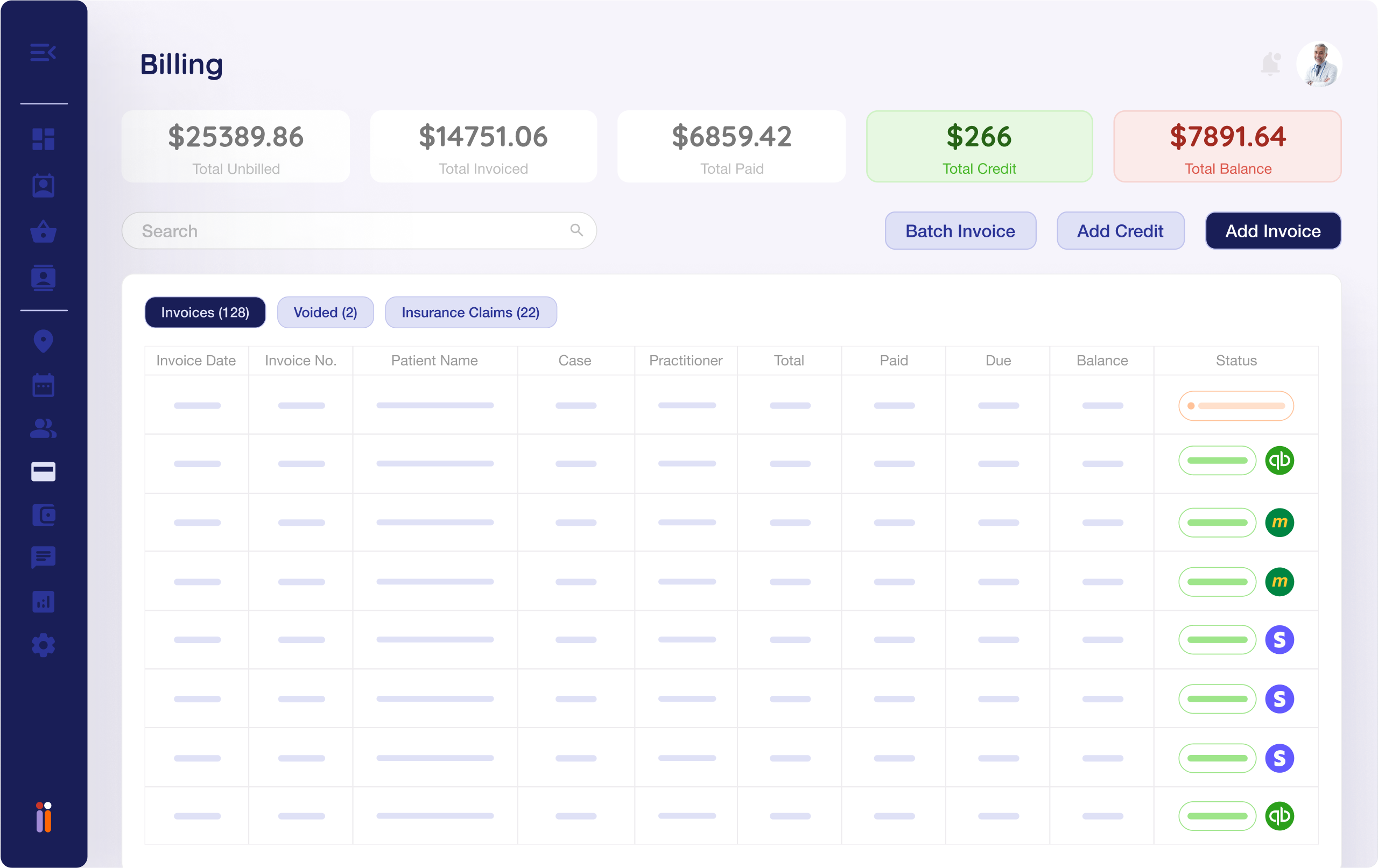Click the Add Invoice button
Viewport: 1378px width, 868px height.
pyautogui.click(x=1272, y=231)
